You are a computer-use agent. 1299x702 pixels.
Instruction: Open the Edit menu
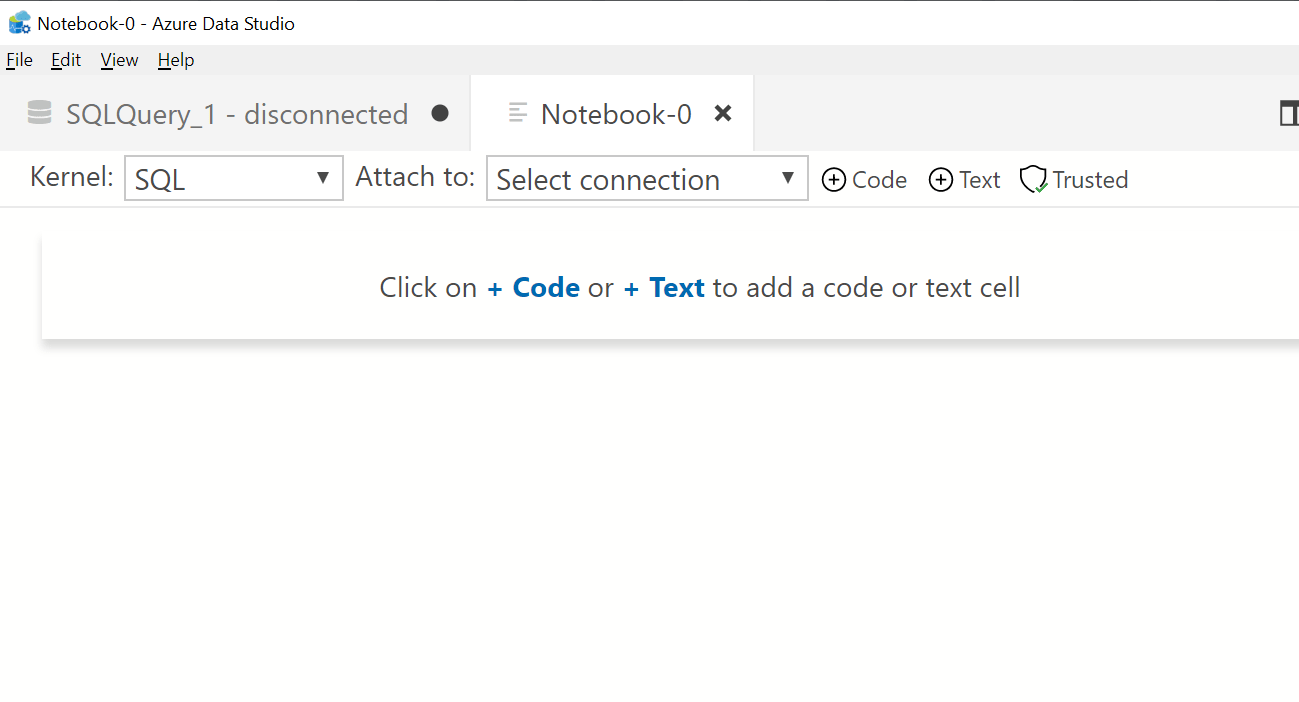pyautogui.click(x=66, y=60)
